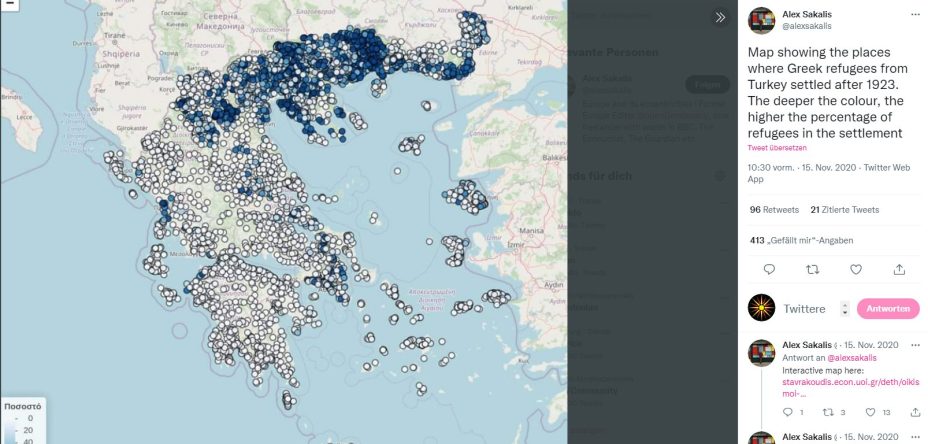The height and width of the screenshot is (444, 928).
Task: Share the main tweet via share icon
Action: pos(899,269)
